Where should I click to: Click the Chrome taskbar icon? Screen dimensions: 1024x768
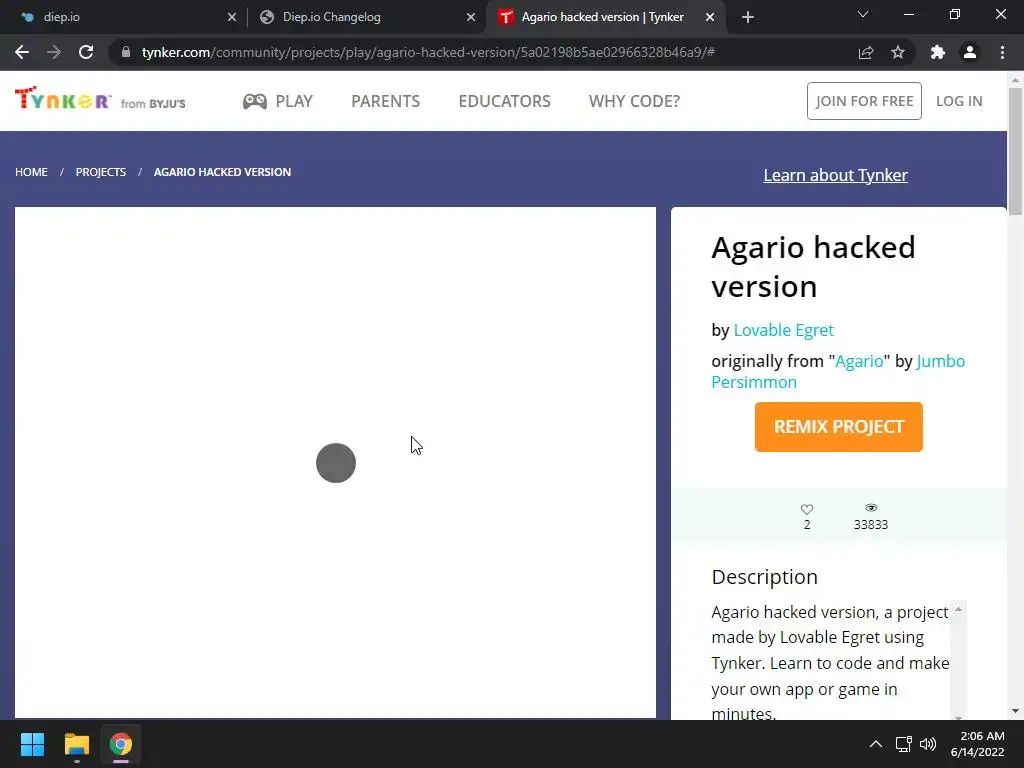pos(120,744)
